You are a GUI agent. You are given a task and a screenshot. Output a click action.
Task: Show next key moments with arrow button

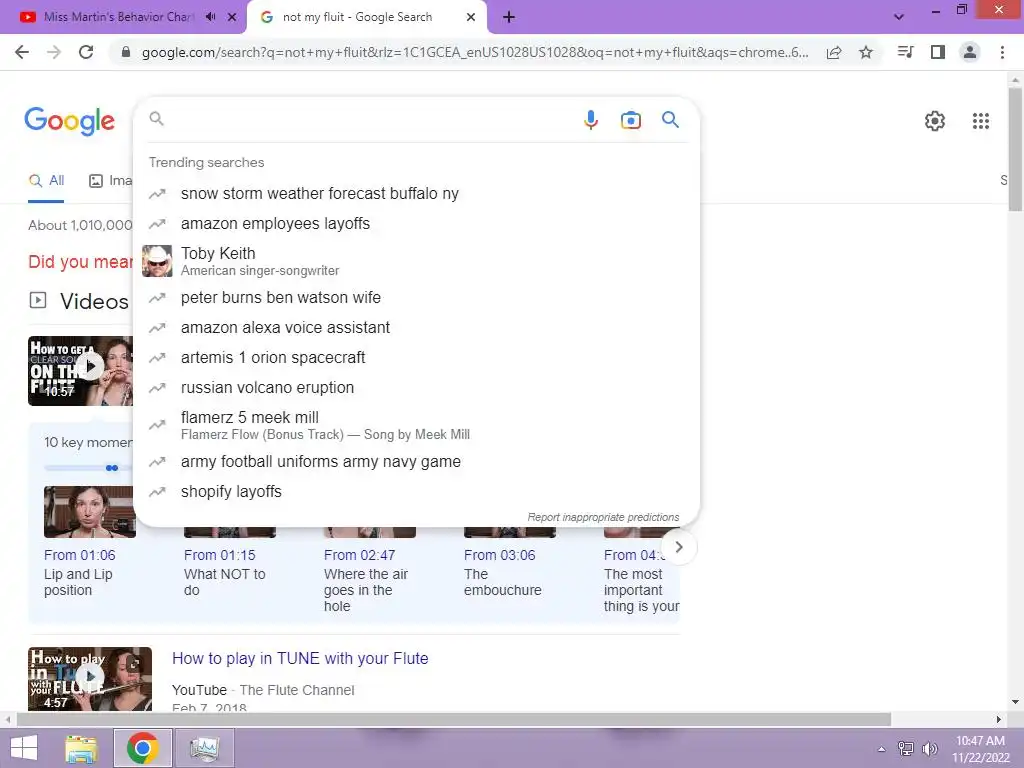click(679, 547)
